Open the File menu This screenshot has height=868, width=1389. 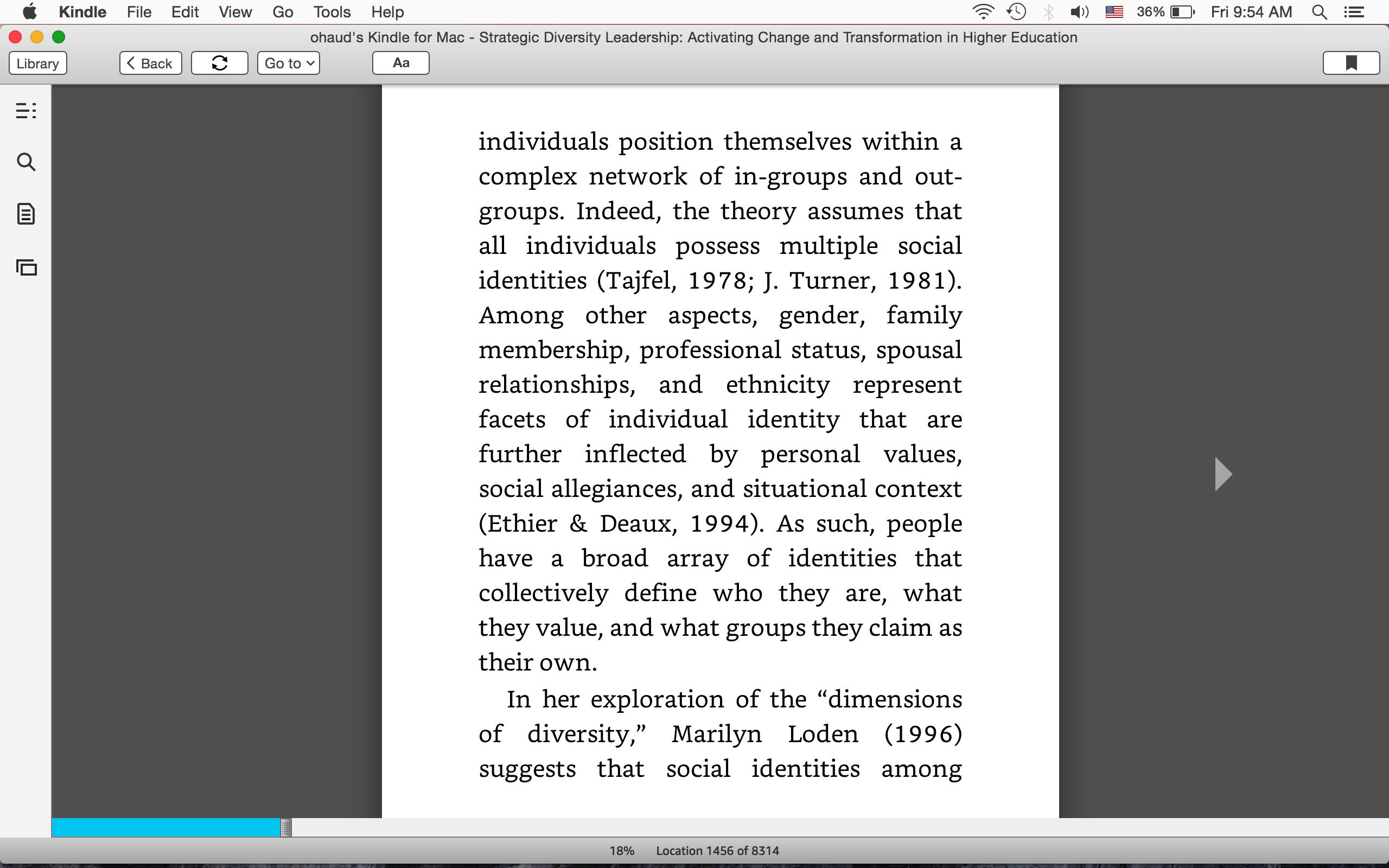point(139,11)
